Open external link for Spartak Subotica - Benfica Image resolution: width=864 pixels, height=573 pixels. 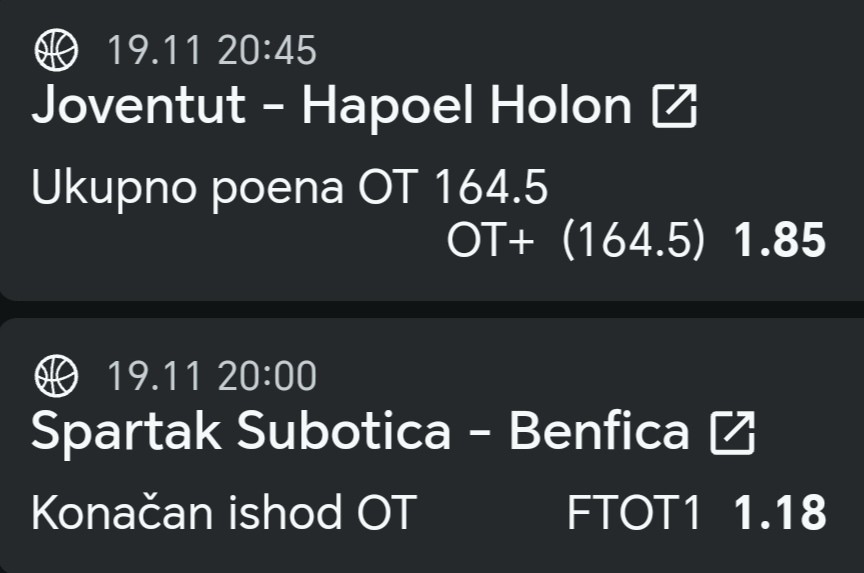[x=731, y=433]
